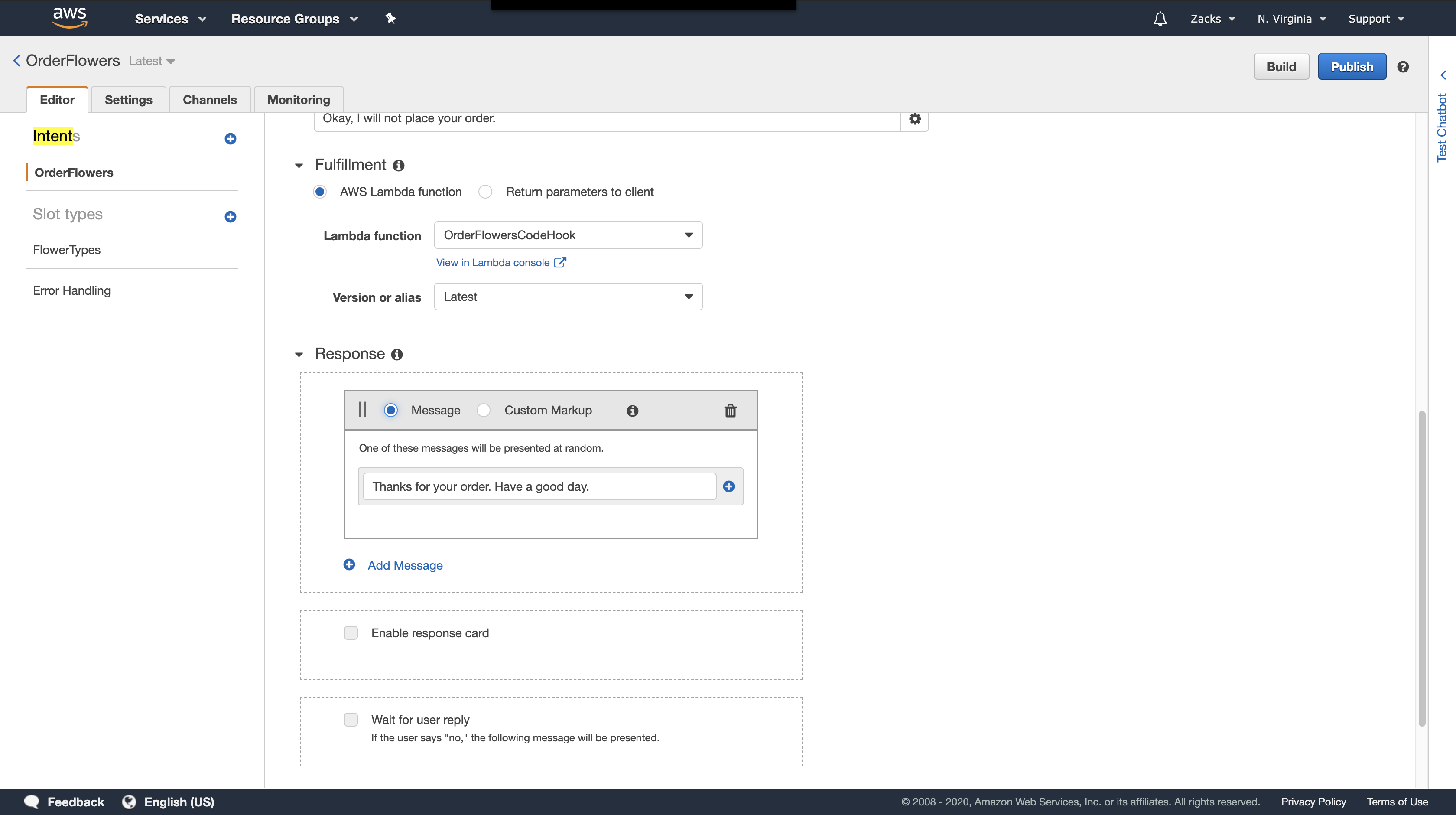Screen dimensions: 1456x815
Task: Switch to the Monitoring tab
Action: tap(299, 100)
